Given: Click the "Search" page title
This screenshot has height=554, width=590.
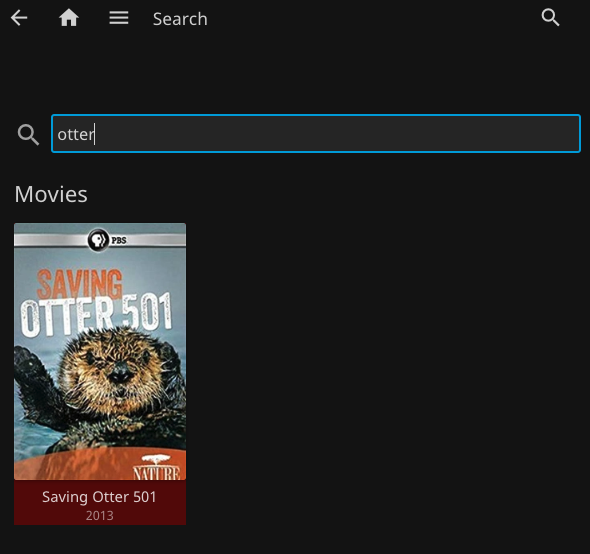Looking at the screenshot, I should click(x=180, y=19).
